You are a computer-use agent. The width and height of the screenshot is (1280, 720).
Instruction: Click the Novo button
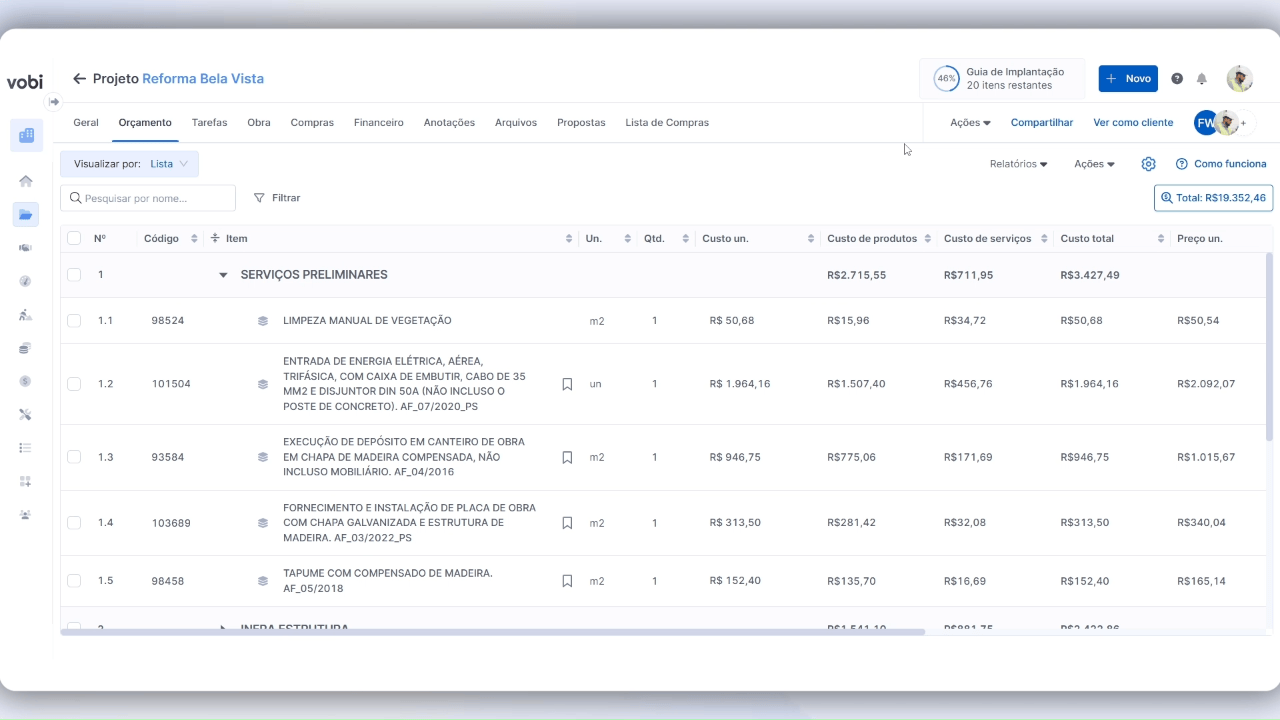(x=1127, y=79)
